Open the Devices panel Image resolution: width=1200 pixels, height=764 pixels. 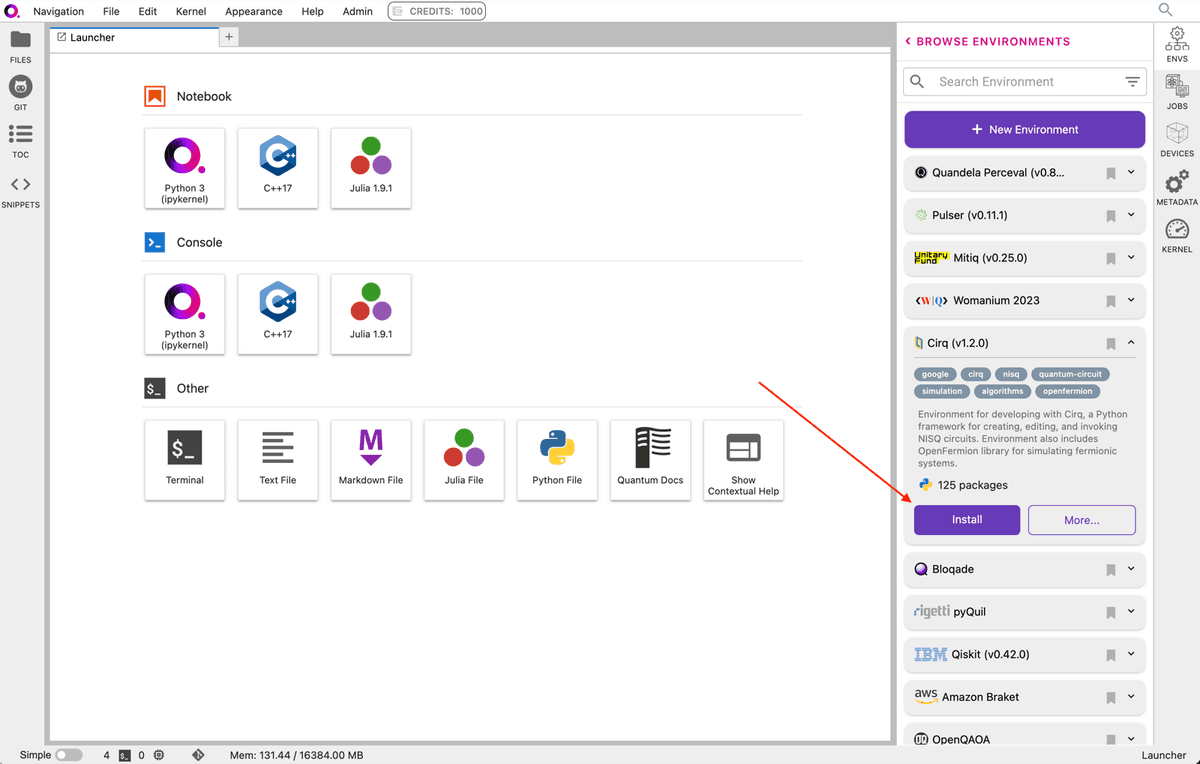(1177, 140)
